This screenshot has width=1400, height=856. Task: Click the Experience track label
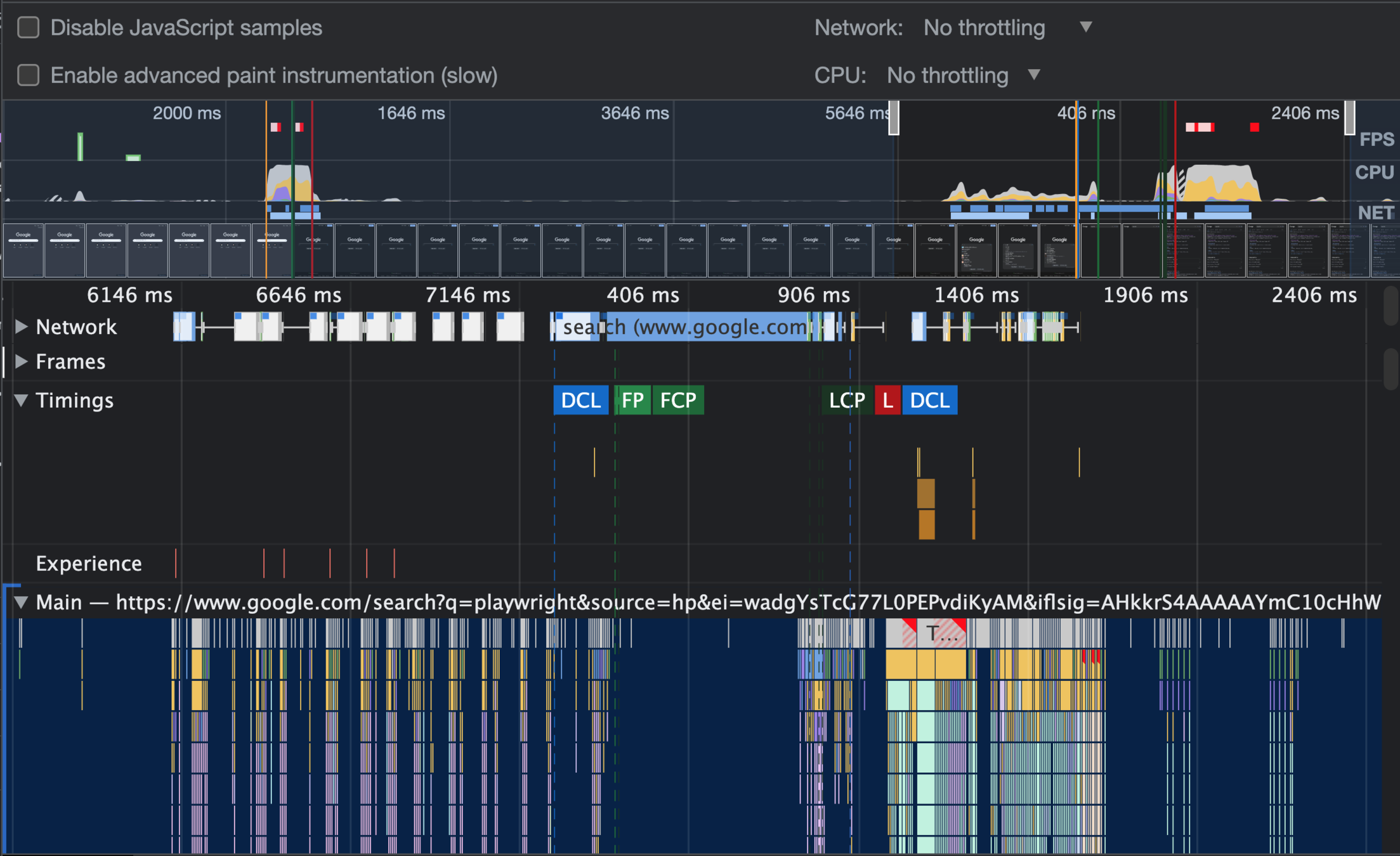click(89, 564)
